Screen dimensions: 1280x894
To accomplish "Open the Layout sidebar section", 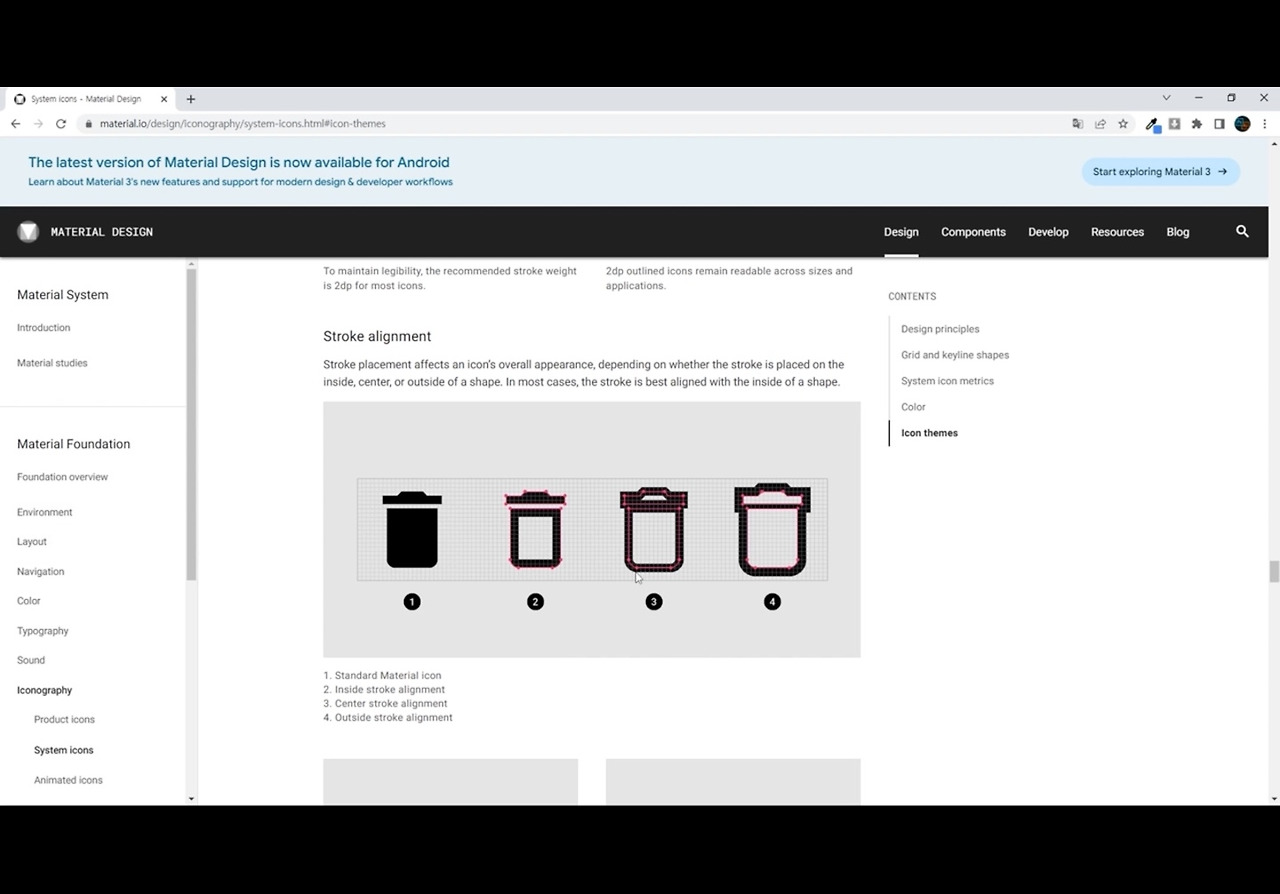I will pos(32,542).
